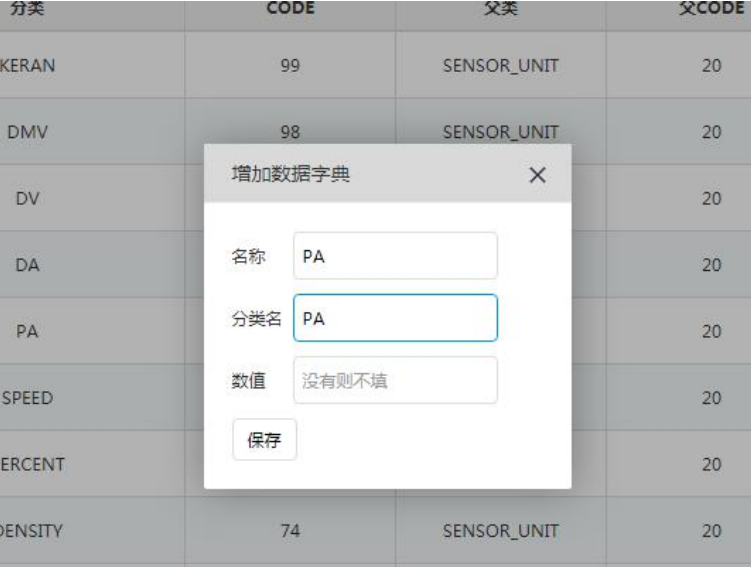Click the DA cell in the table
Viewport: 751px width, 567px height.
tap(27, 265)
